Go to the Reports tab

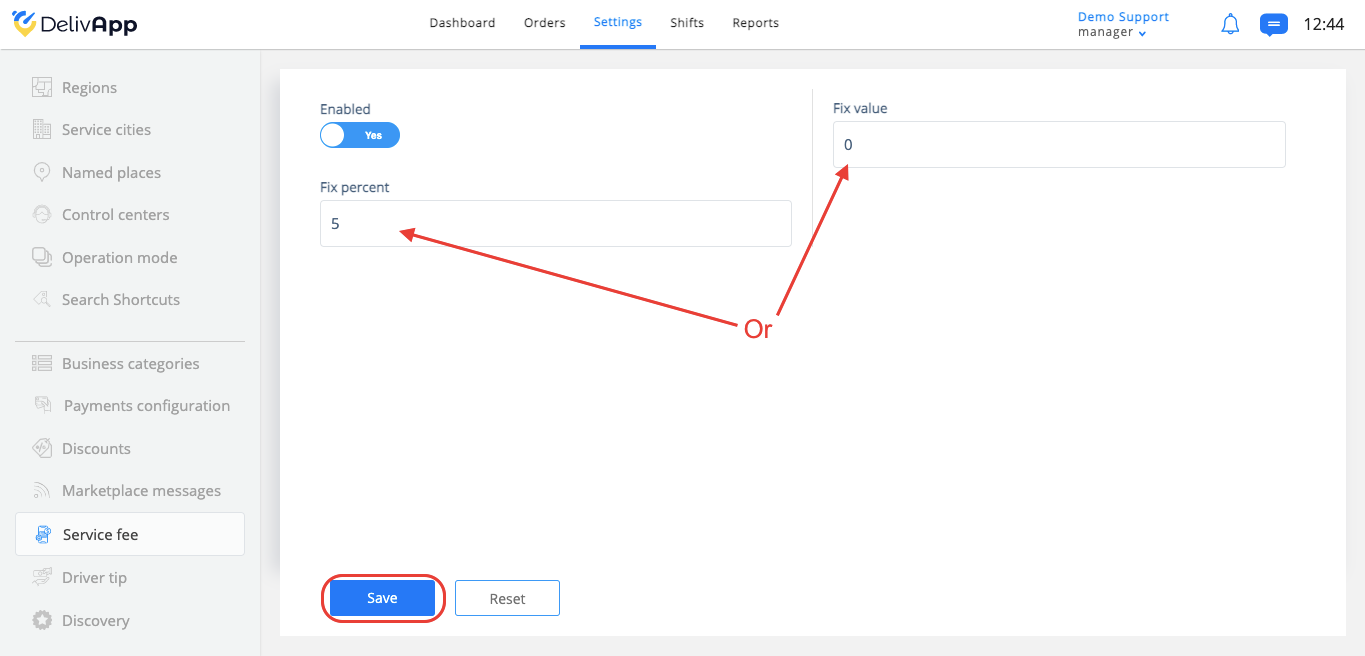pyautogui.click(x=755, y=23)
